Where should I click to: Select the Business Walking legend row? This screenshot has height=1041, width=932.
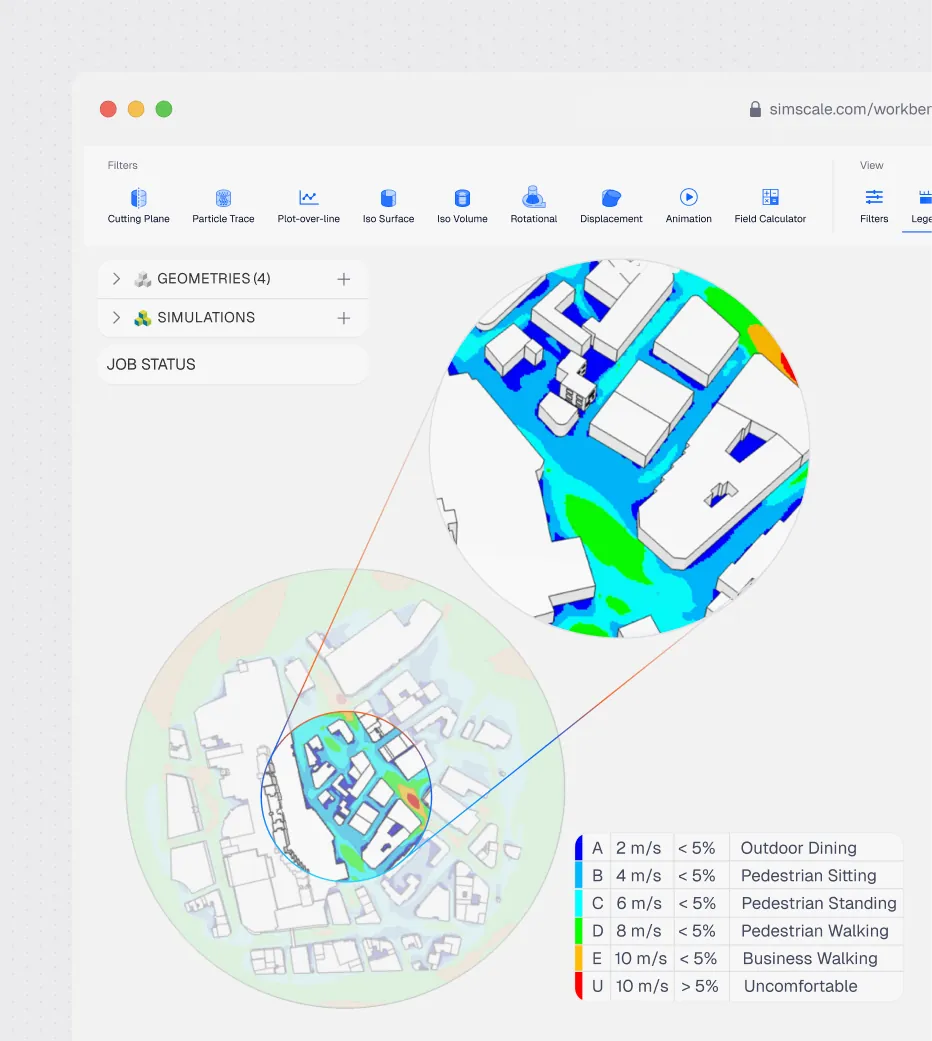tap(739, 958)
